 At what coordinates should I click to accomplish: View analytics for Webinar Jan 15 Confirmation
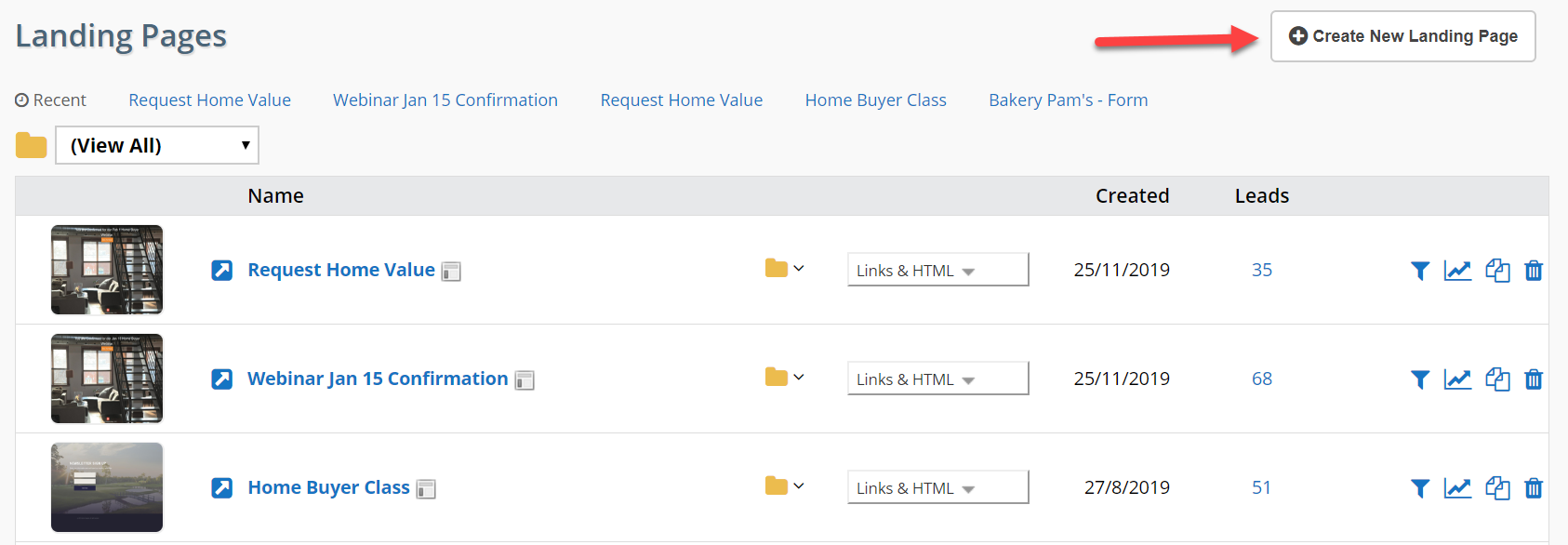click(x=1457, y=379)
